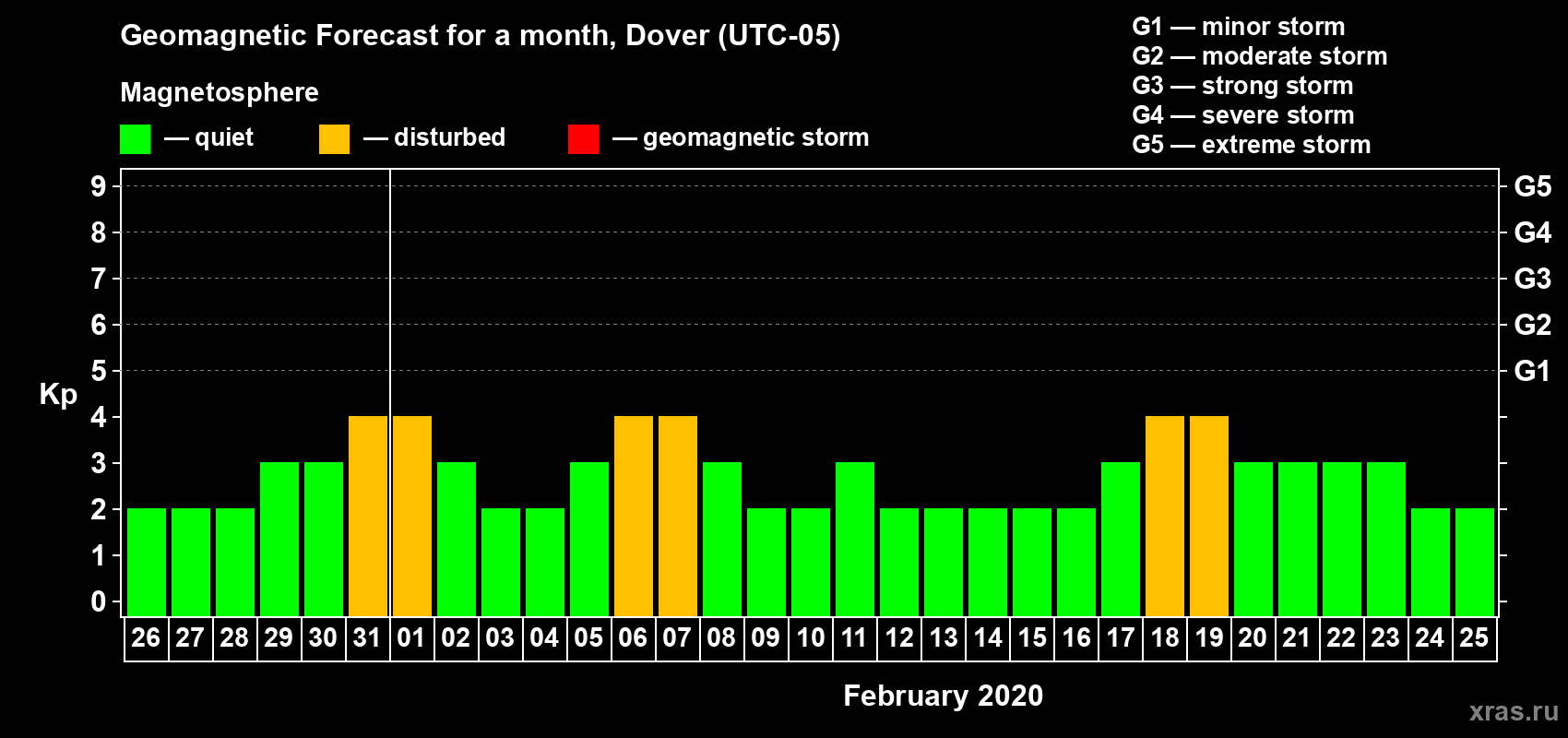Click the G2 moderate storm legend line
This screenshot has height=738, width=1568.
point(1259,56)
